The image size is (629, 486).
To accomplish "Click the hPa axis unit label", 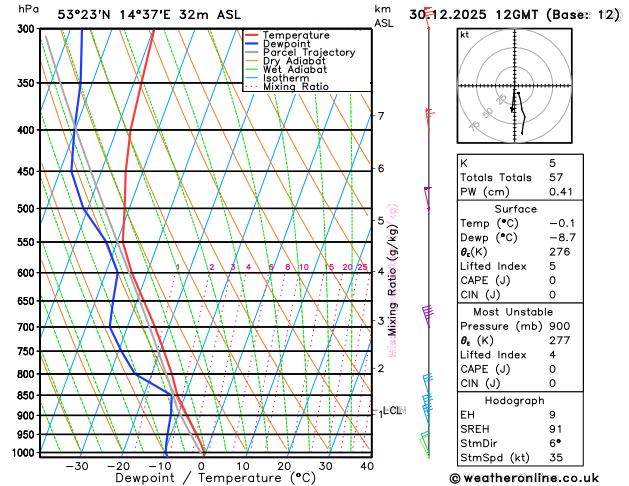I will tap(28, 9).
